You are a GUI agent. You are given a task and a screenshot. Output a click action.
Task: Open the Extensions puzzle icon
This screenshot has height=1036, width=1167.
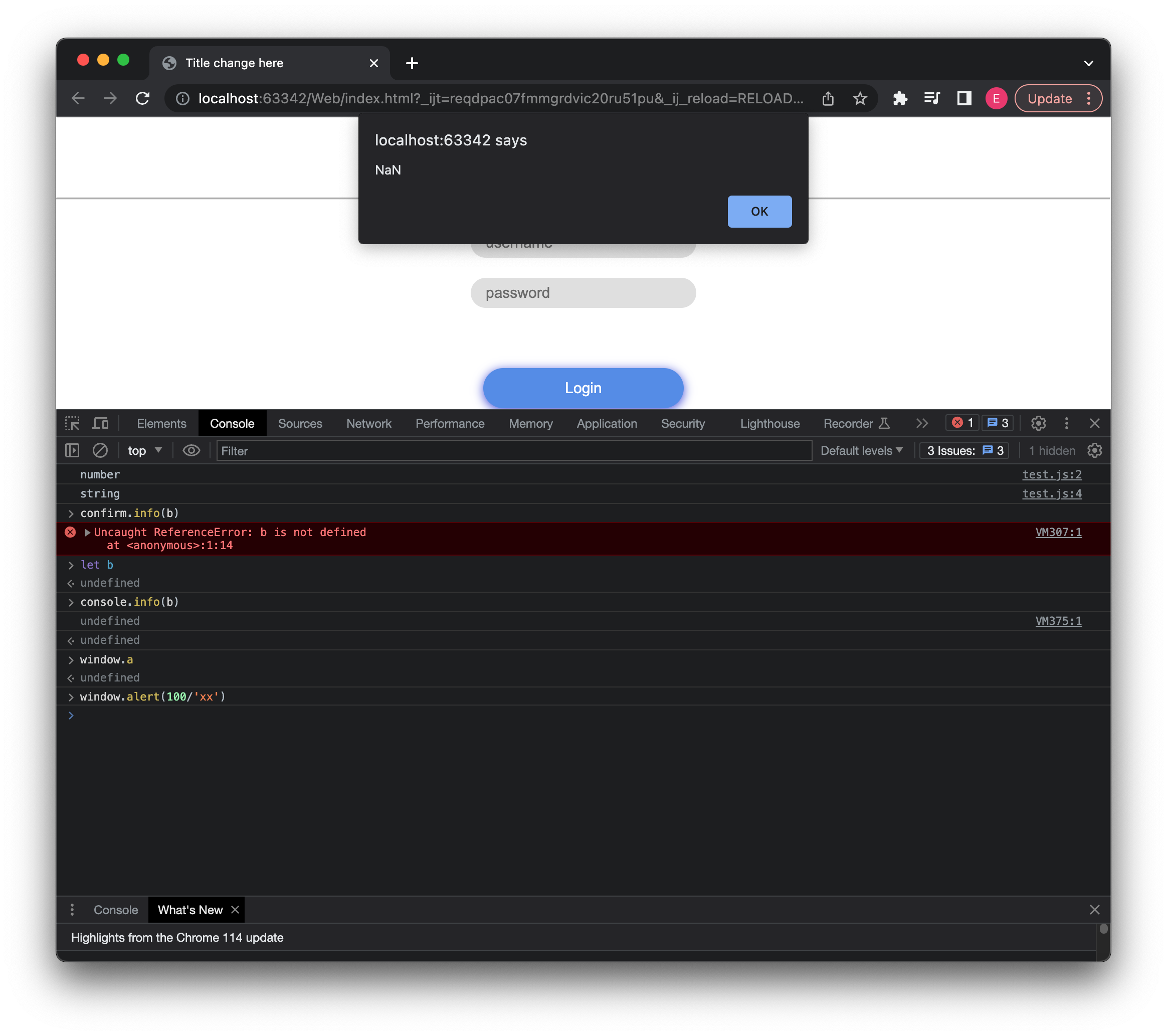click(x=900, y=98)
